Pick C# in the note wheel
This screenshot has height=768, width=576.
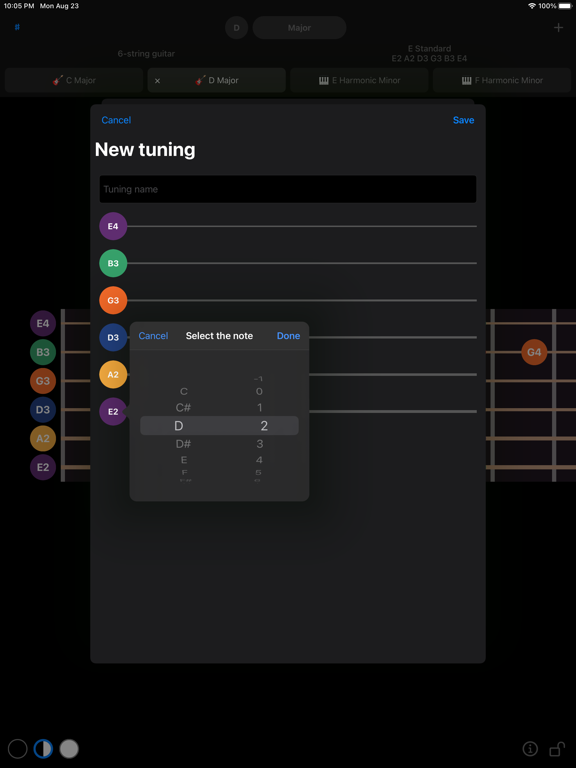(183, 408)
